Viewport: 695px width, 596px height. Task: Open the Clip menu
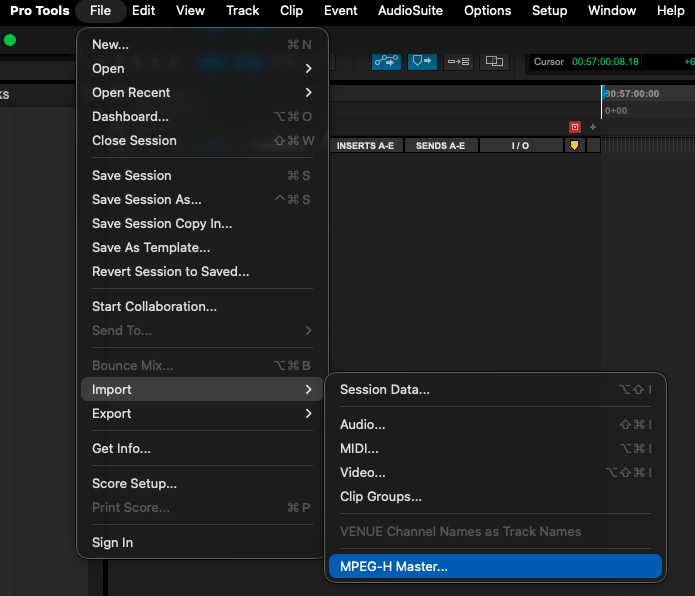[x=291, y=11]
